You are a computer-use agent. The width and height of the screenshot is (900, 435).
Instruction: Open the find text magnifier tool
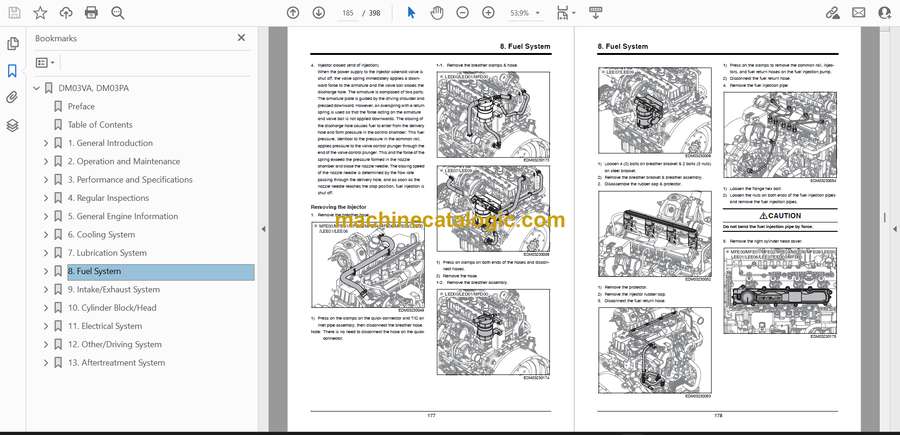(x=118, y=13)
